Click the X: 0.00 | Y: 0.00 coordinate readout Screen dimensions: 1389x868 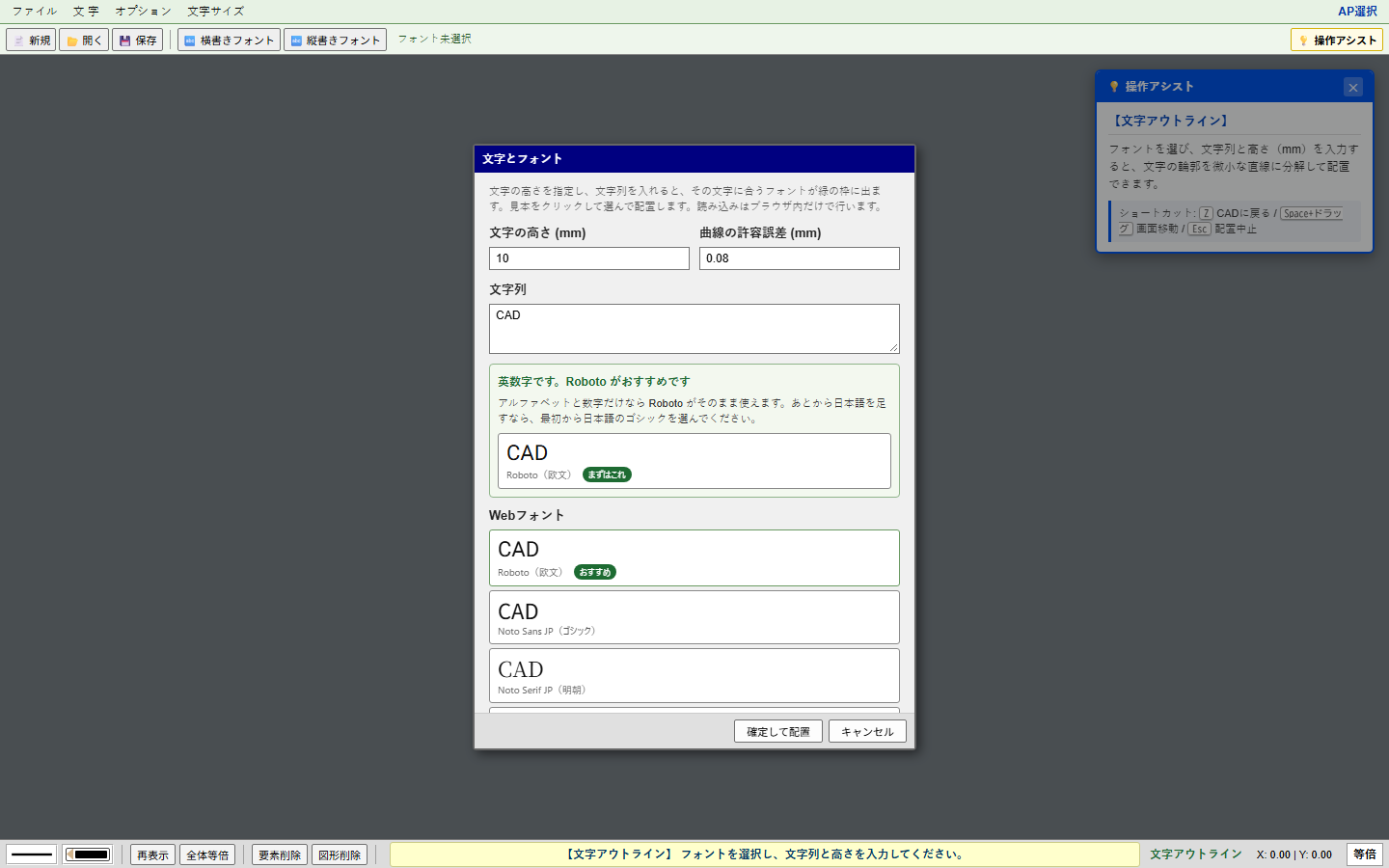tap(1294, 854)
